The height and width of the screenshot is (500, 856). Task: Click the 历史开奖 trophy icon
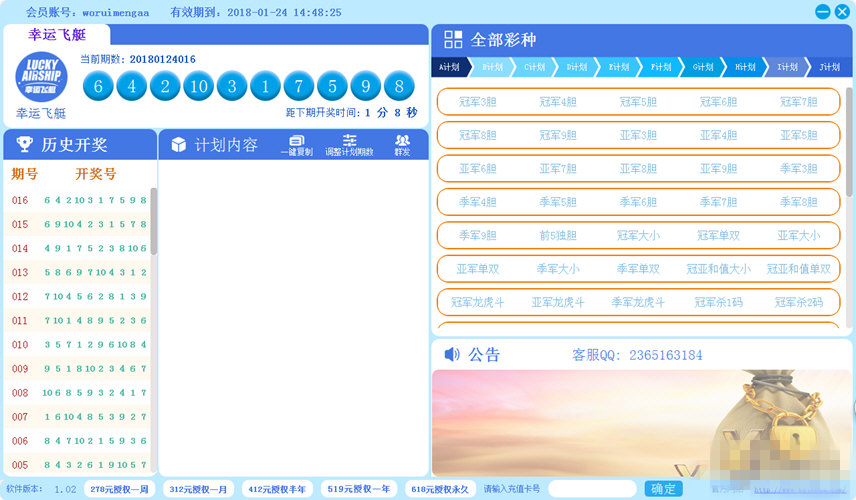[x=25, y=144]
